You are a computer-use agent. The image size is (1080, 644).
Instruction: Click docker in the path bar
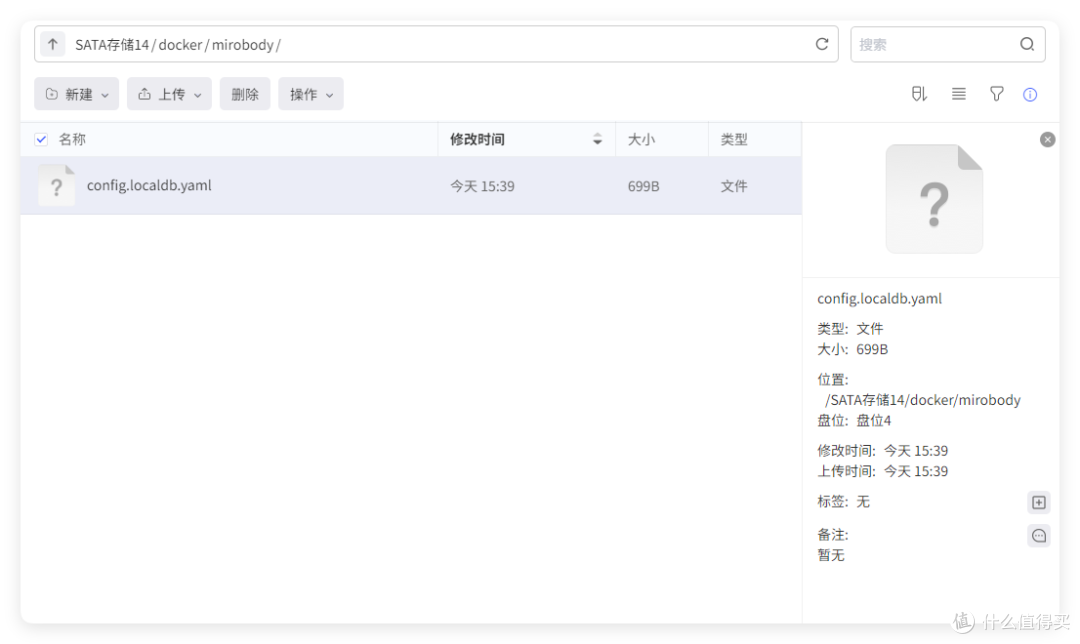180,45
